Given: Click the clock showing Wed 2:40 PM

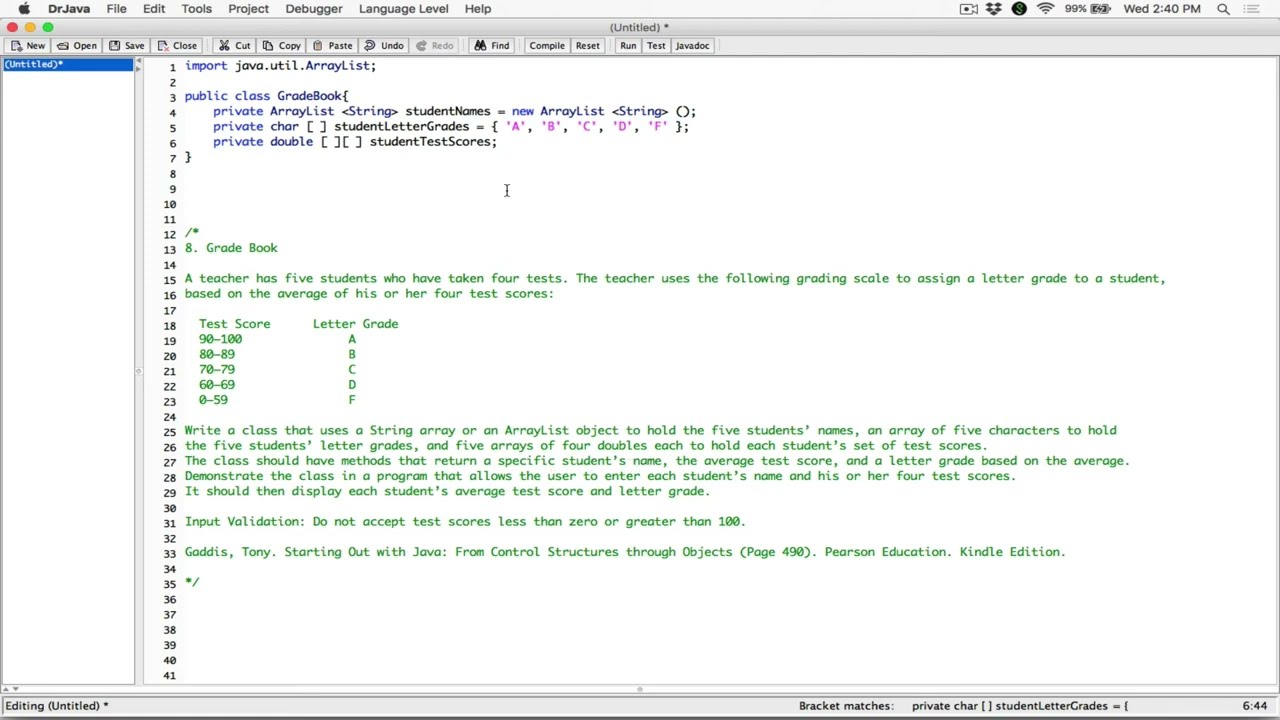Looking at the screenshot, I should [x=1162, y=9].
